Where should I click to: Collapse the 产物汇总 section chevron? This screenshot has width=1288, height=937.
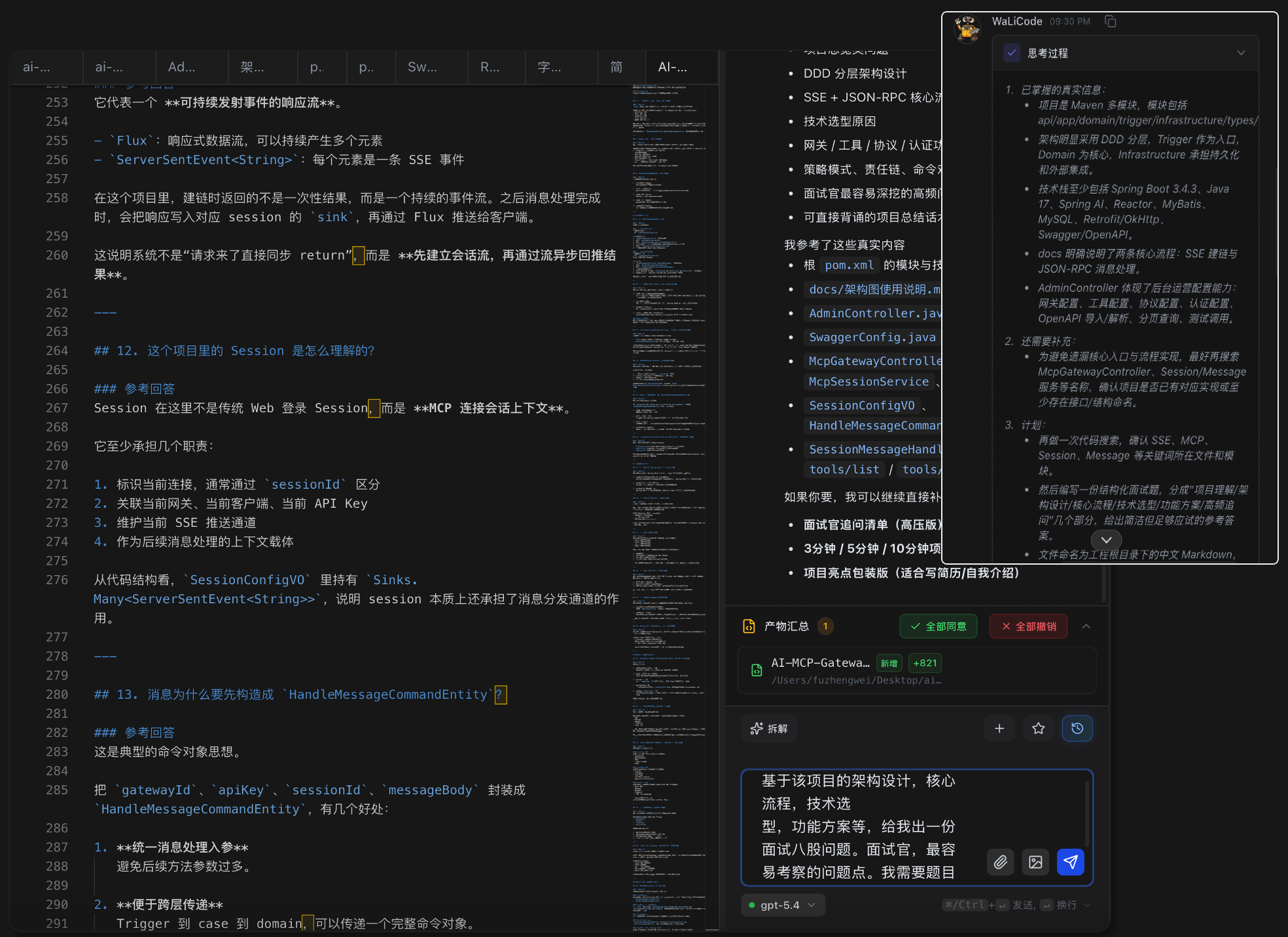pyautogui.click(x=1086, y=626)
